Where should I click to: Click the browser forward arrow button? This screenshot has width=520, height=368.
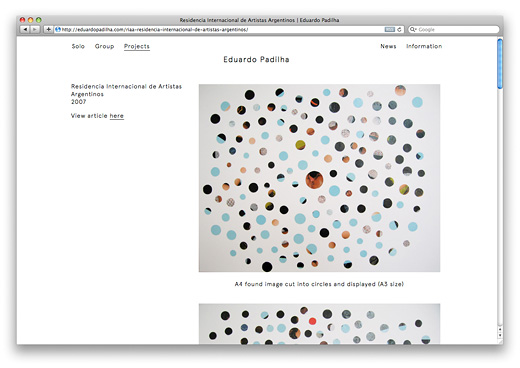(35, 29)
